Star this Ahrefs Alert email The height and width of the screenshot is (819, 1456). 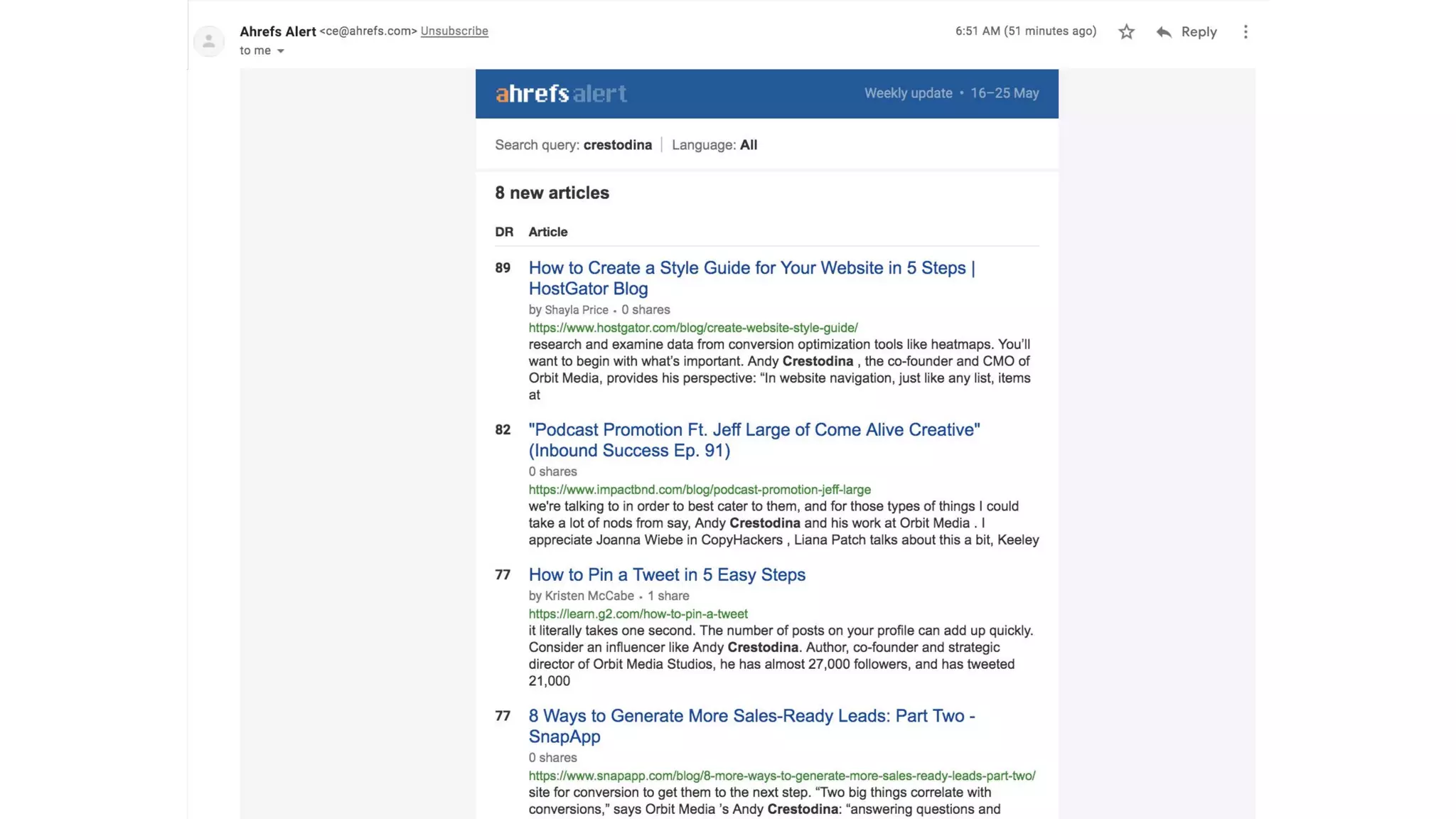[1126, 32]
